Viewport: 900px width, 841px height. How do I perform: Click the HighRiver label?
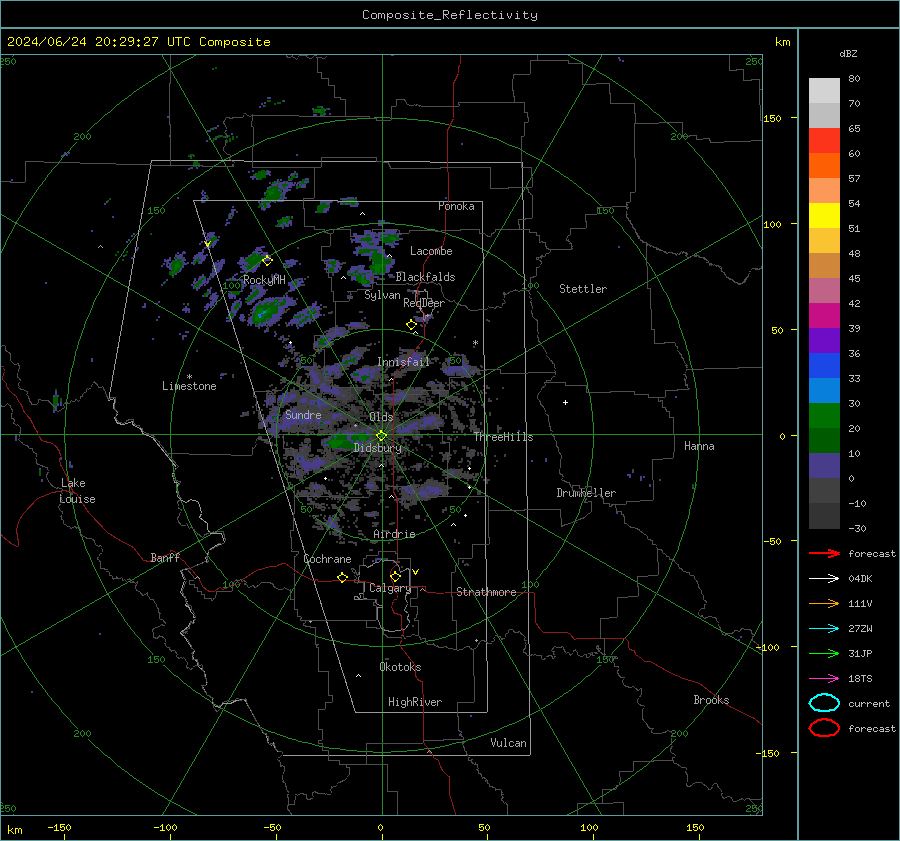click(x=415, y=702)
